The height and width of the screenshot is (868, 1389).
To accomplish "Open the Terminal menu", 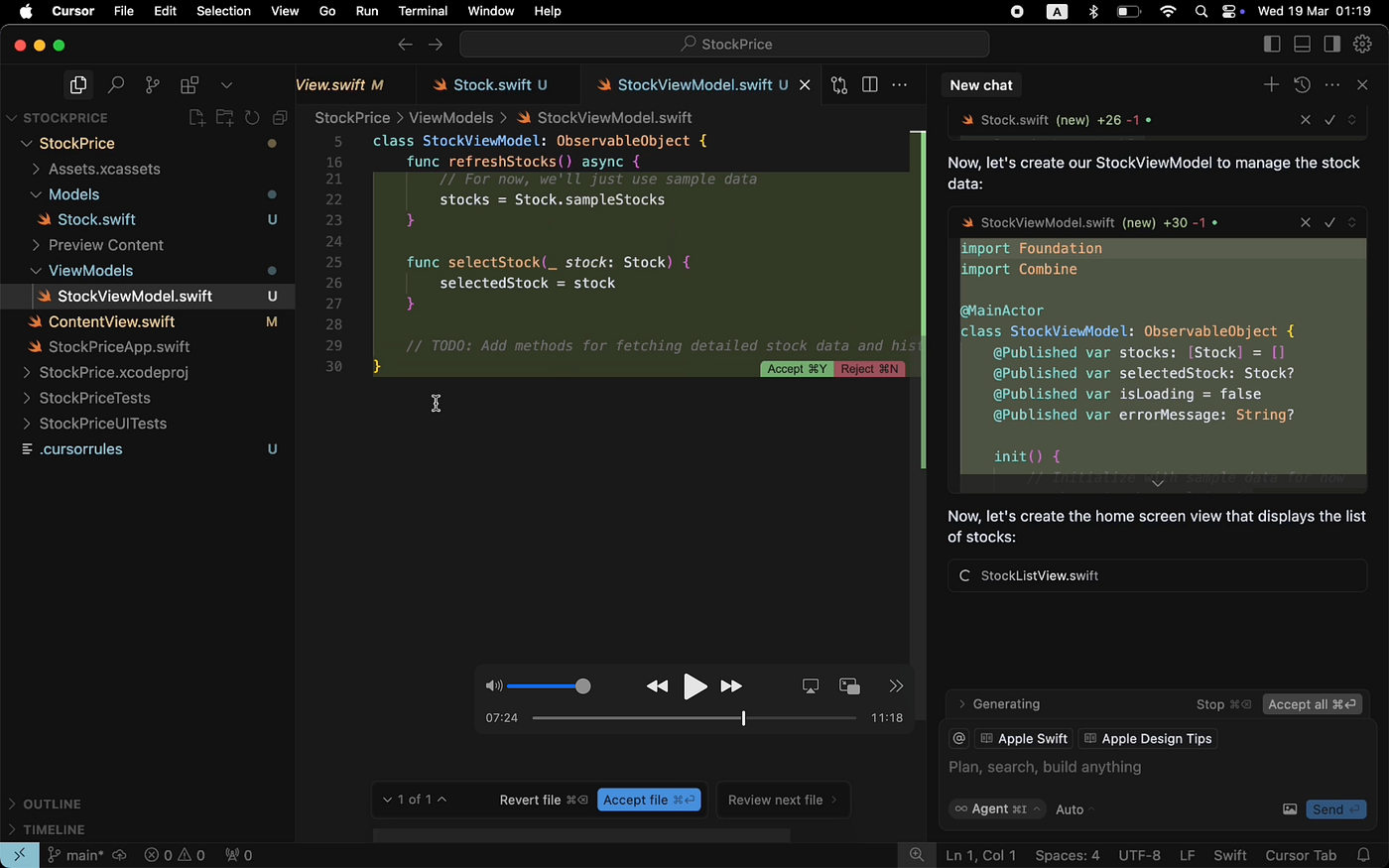I will 423,11.
